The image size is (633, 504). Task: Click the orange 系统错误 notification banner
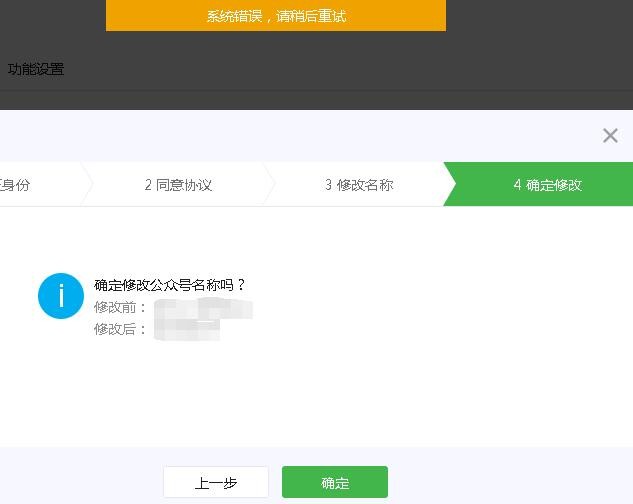(276, 15)
